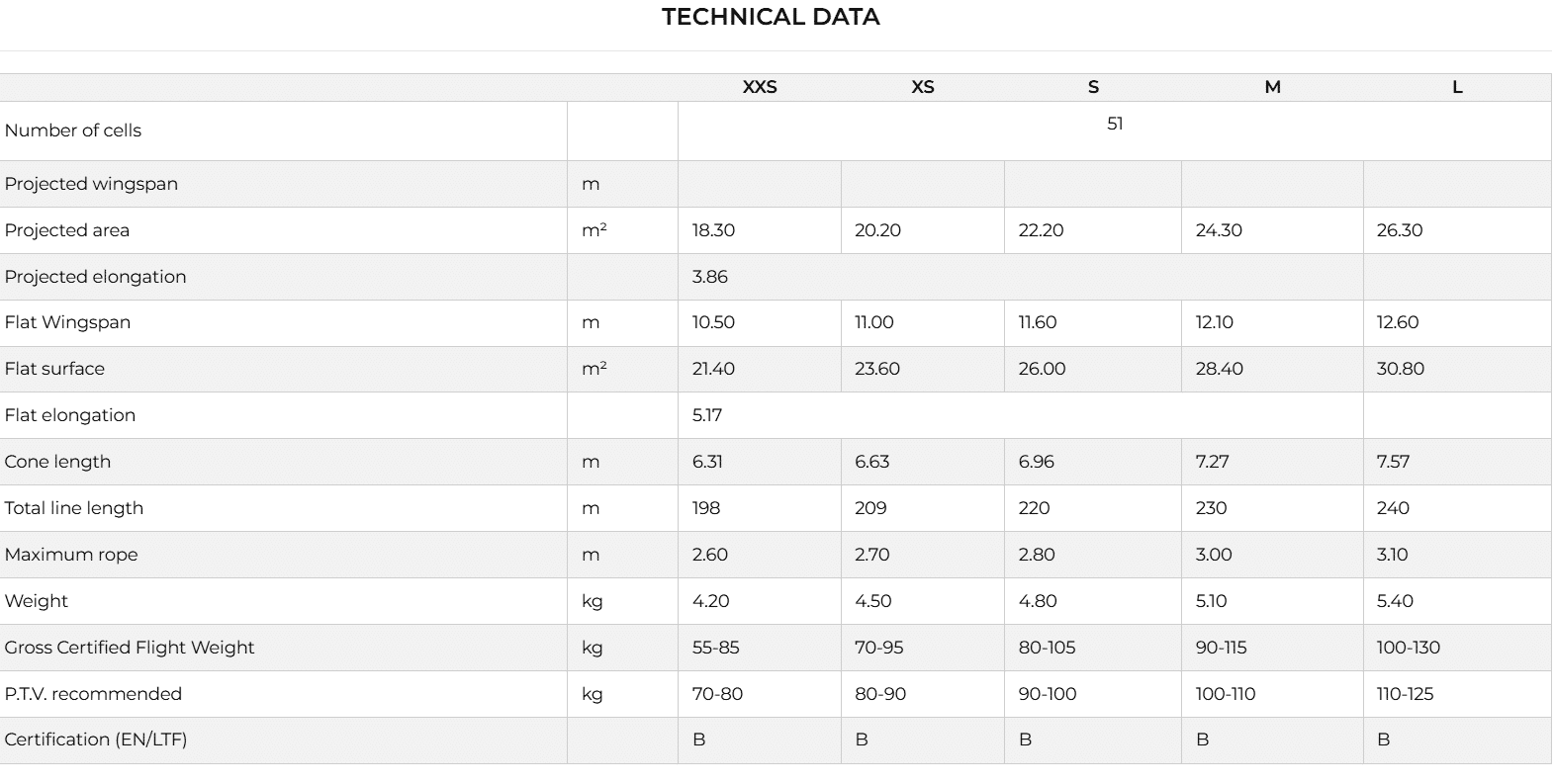Screen dimensions: 1554x784
Task: Click P.T.V. recommended value 110-125
Action: 1406,694
